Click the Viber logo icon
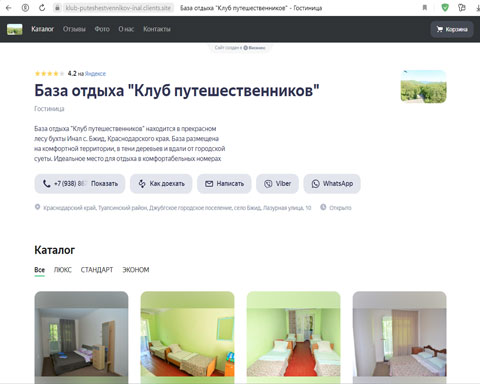The width and height of the screenshot is (480, 384). click(268, 184)
